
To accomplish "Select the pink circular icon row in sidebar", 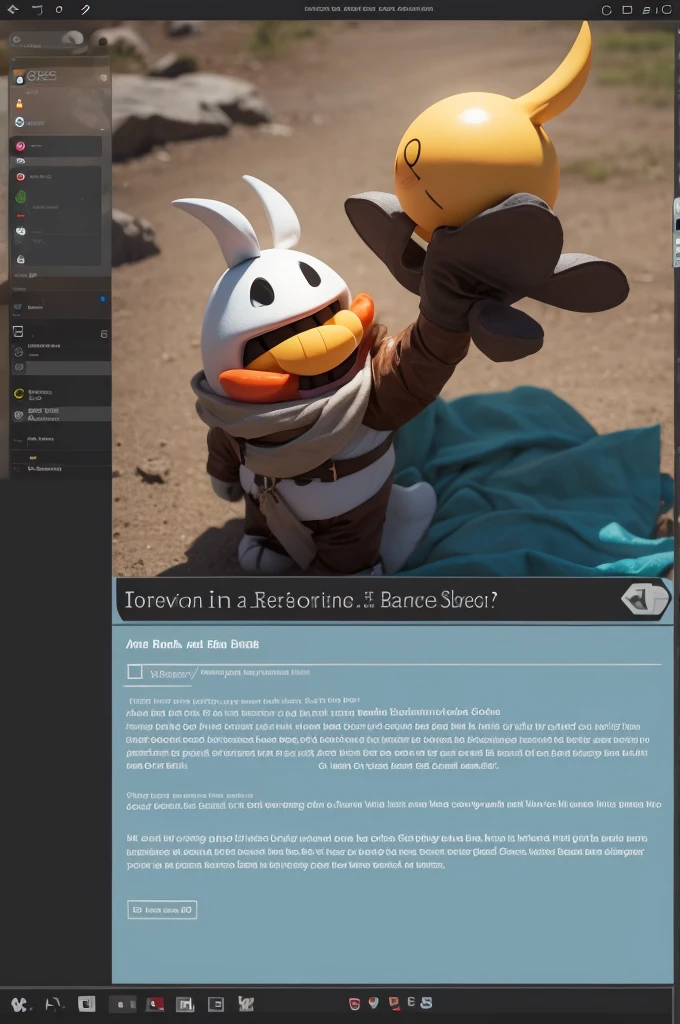I will tap(56, 146).
